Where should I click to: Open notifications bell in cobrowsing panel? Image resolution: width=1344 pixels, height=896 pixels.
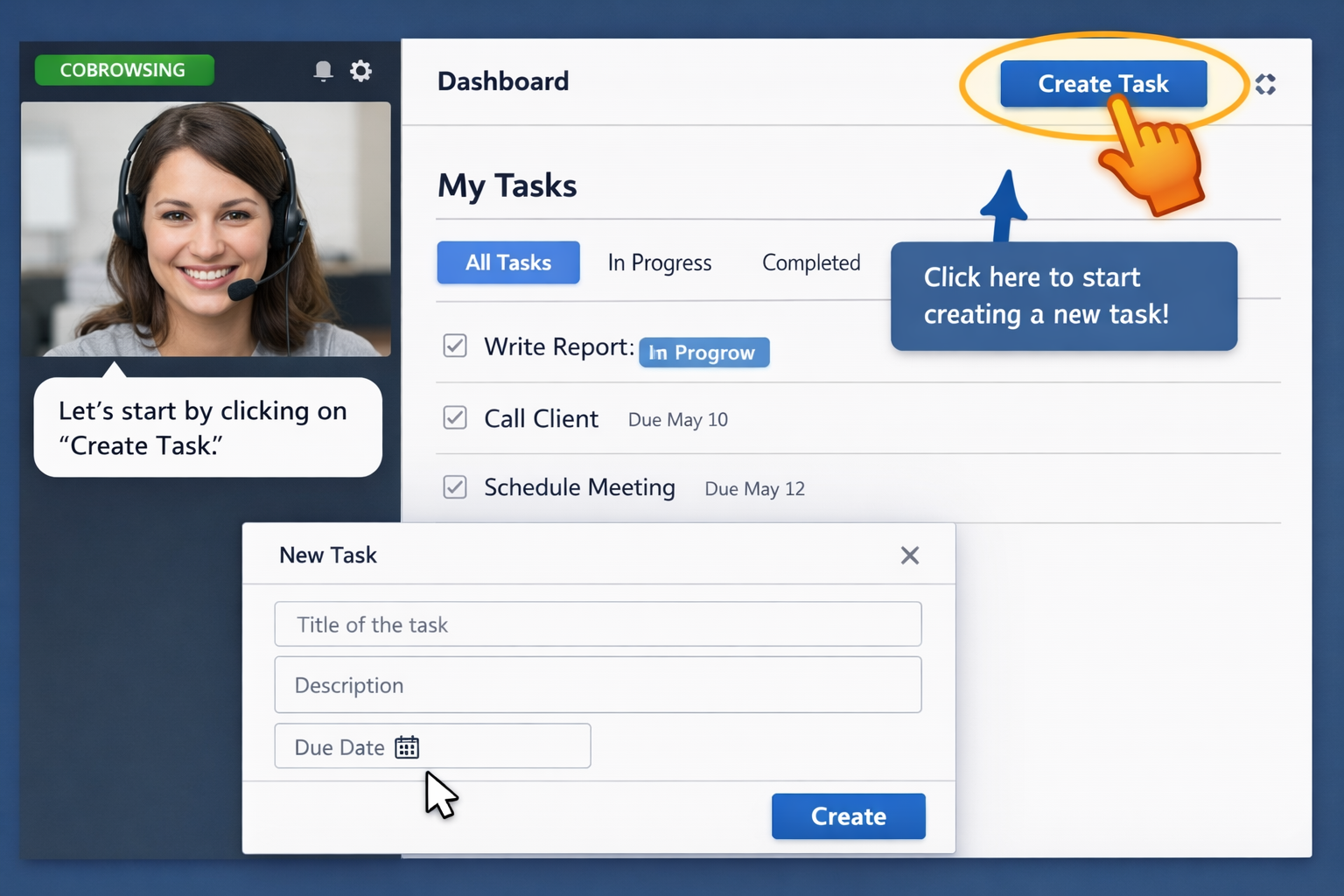coord(323,71)
